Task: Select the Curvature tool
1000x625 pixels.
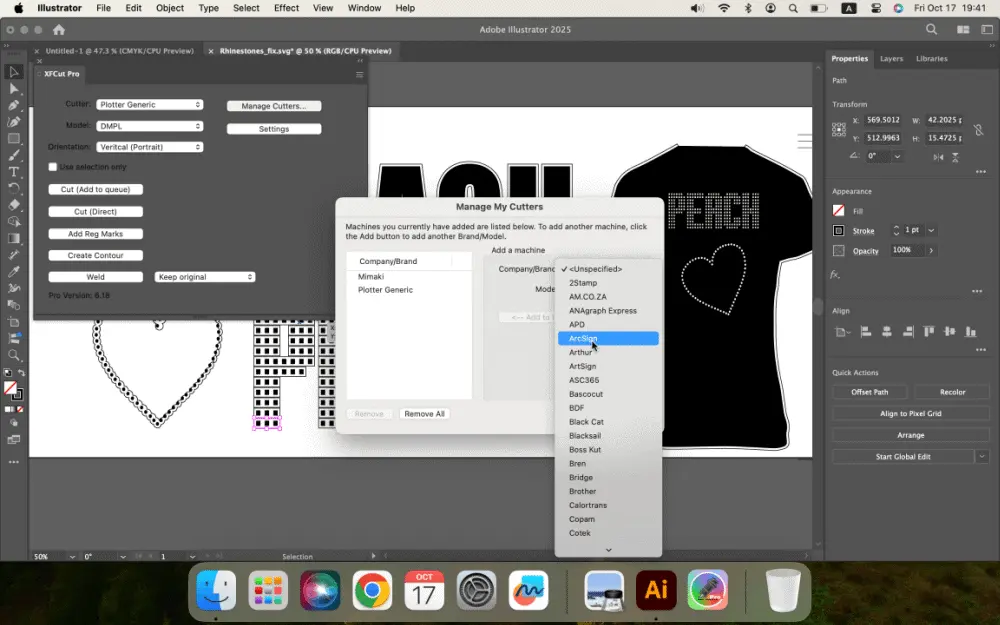Action: [13, 122]
